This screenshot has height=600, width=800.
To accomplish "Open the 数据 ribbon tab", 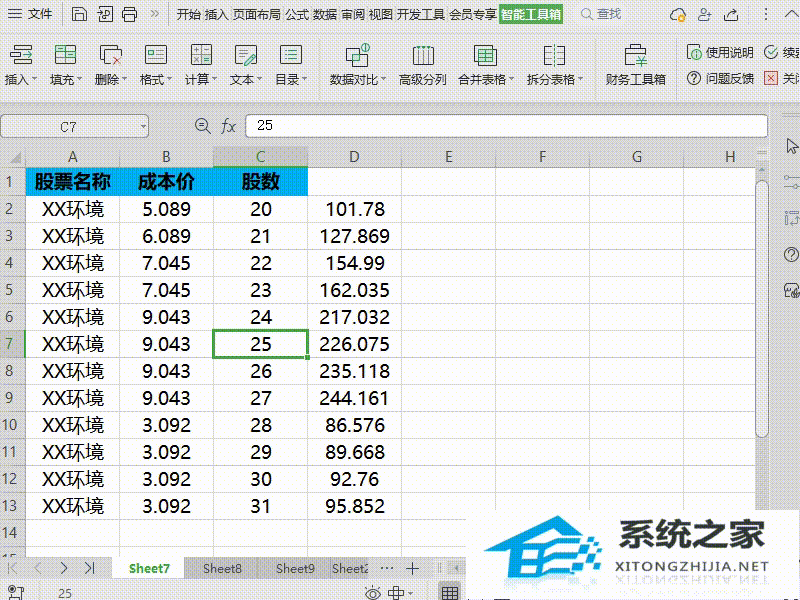I will tap(324, 14).
